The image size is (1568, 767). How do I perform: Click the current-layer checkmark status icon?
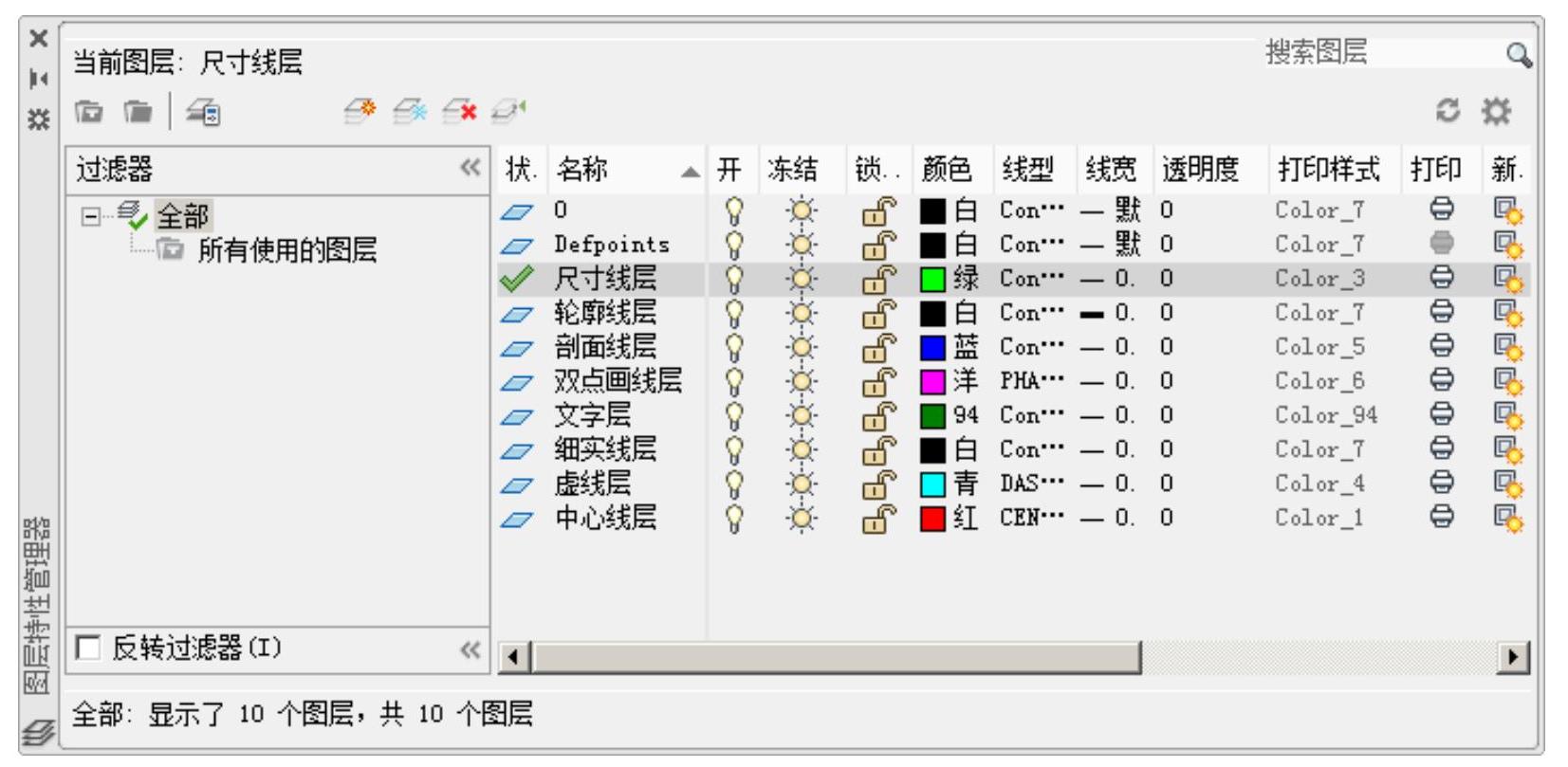point(516,279)
